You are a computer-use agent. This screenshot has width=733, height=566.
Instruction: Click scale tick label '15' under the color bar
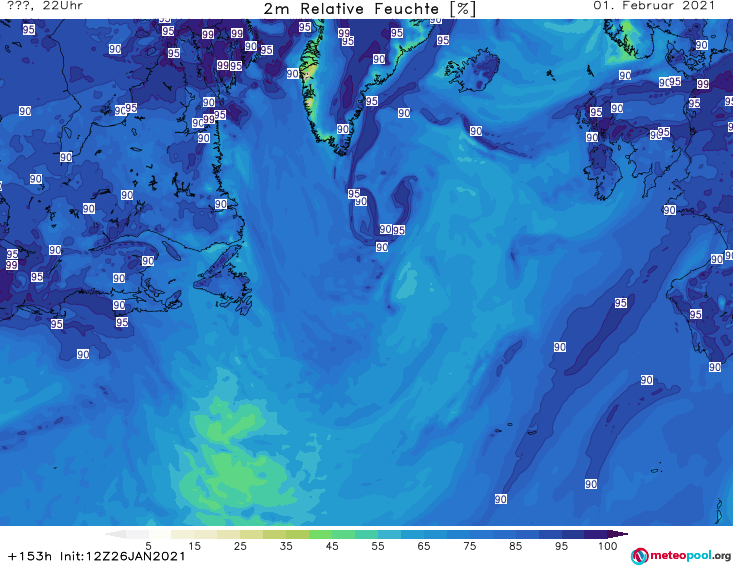(x=194, y=546)
